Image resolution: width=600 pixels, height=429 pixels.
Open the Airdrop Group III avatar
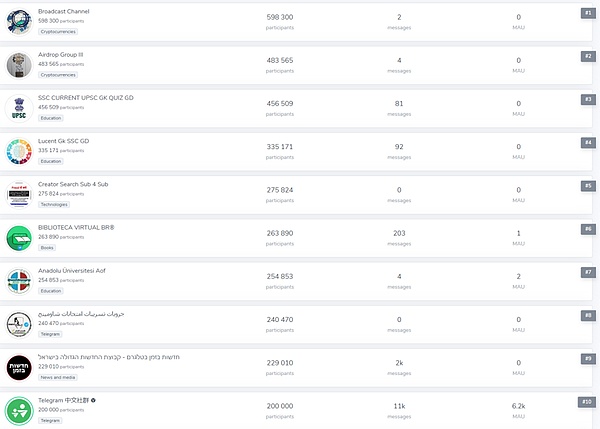point(20,65)
